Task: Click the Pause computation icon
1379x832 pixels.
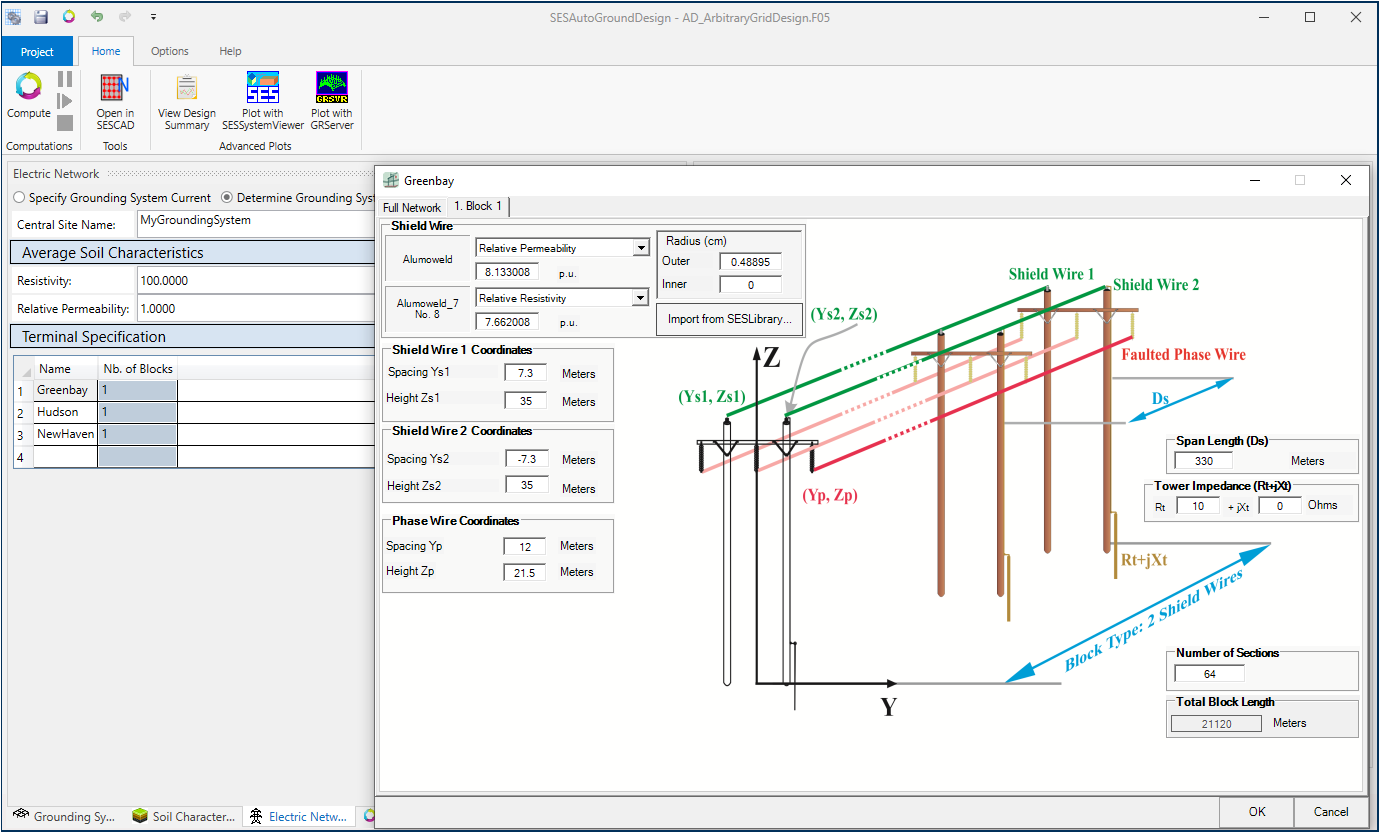Action: tap(64, 79)
